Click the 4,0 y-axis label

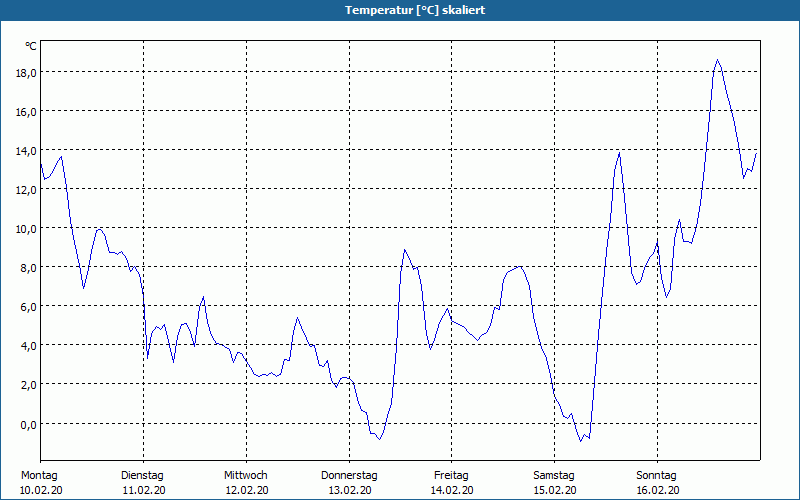coord(28,346)
